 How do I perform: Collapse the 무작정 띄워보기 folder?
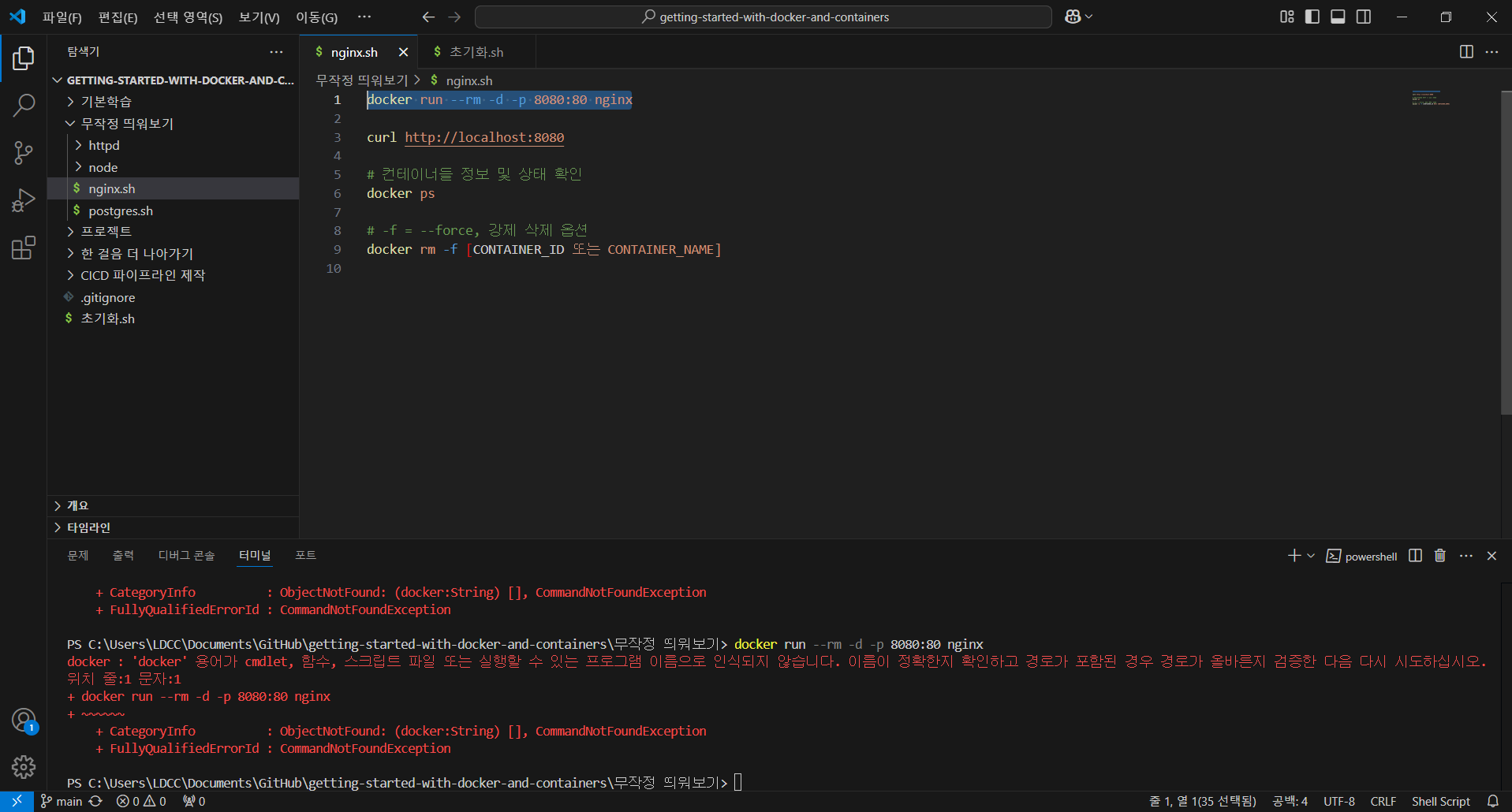pyautogui.click(x=173, y=124)
